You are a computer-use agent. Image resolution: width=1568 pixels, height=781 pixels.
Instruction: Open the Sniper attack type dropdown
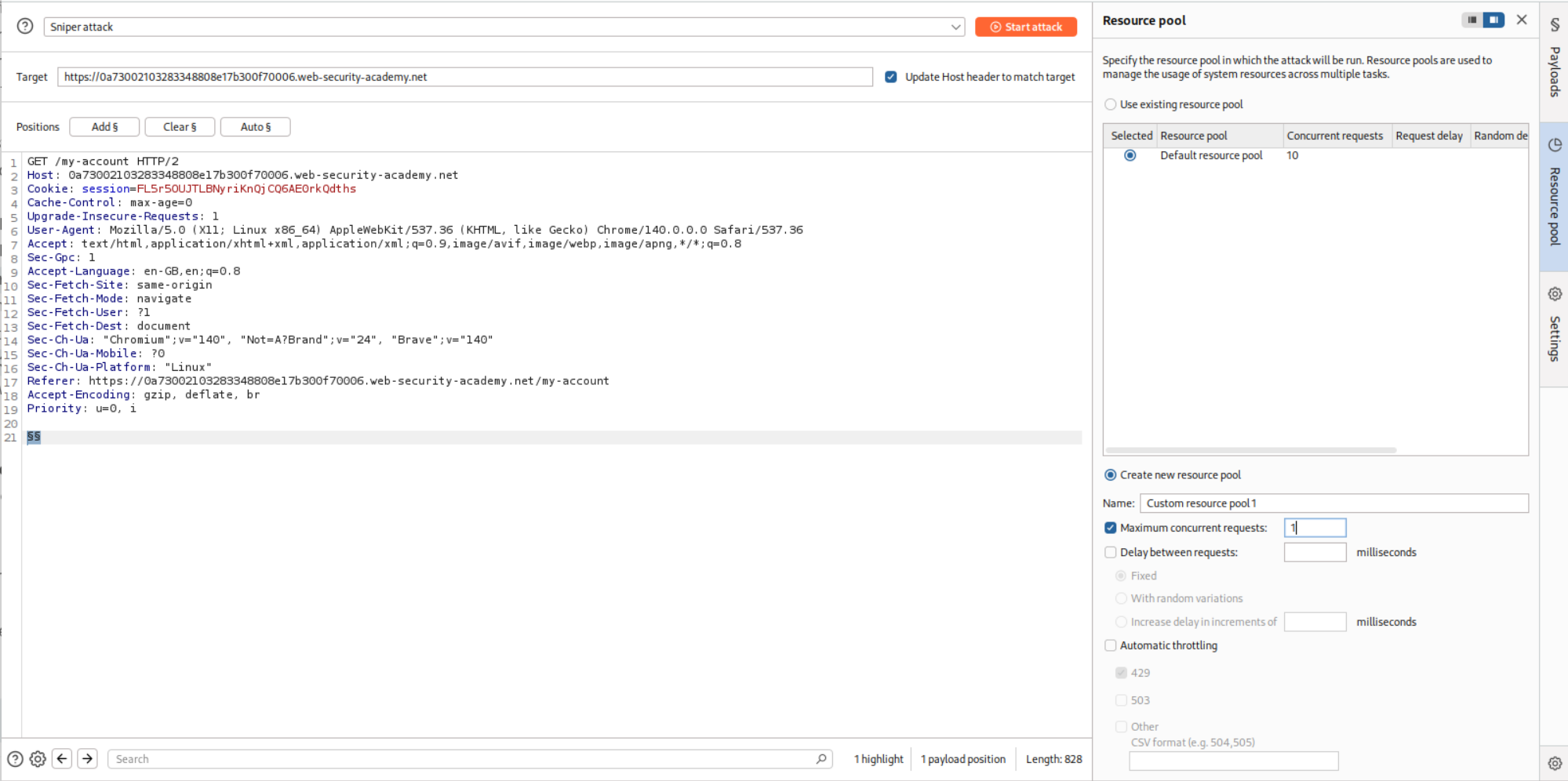pyautogui.click(x=504, y=27)
